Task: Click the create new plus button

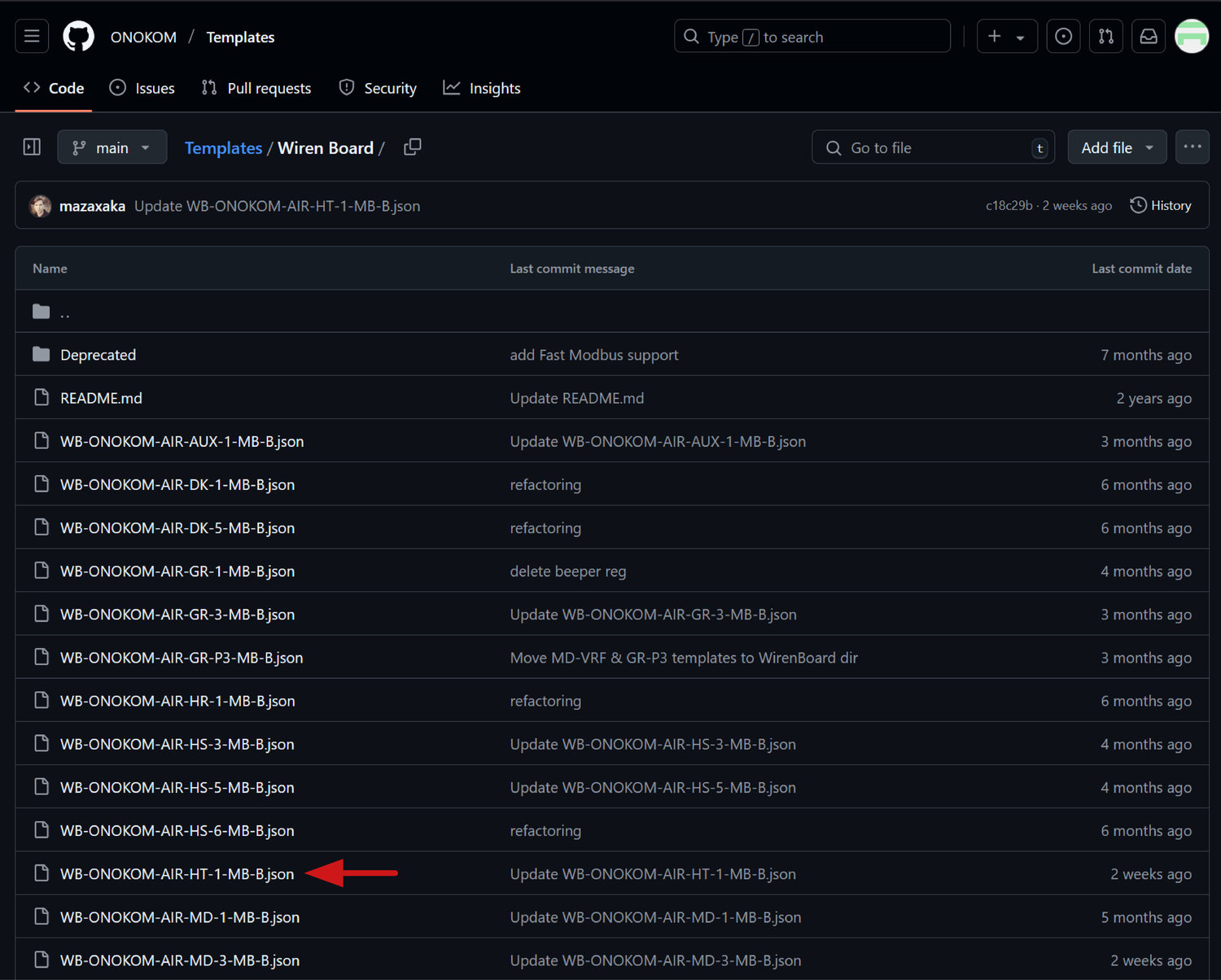Action: pyautogui.click(x=1007, y=37)
